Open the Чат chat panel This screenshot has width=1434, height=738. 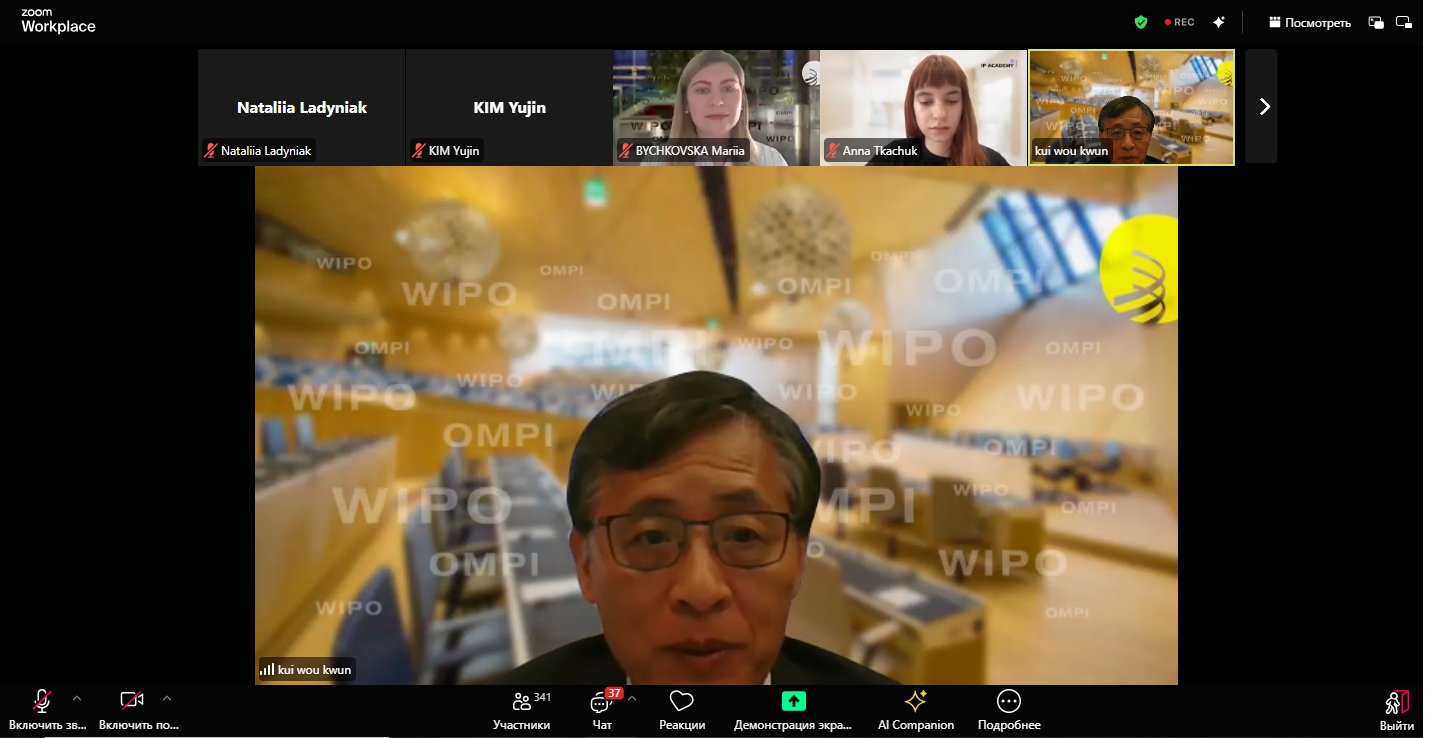coord(602,710)
